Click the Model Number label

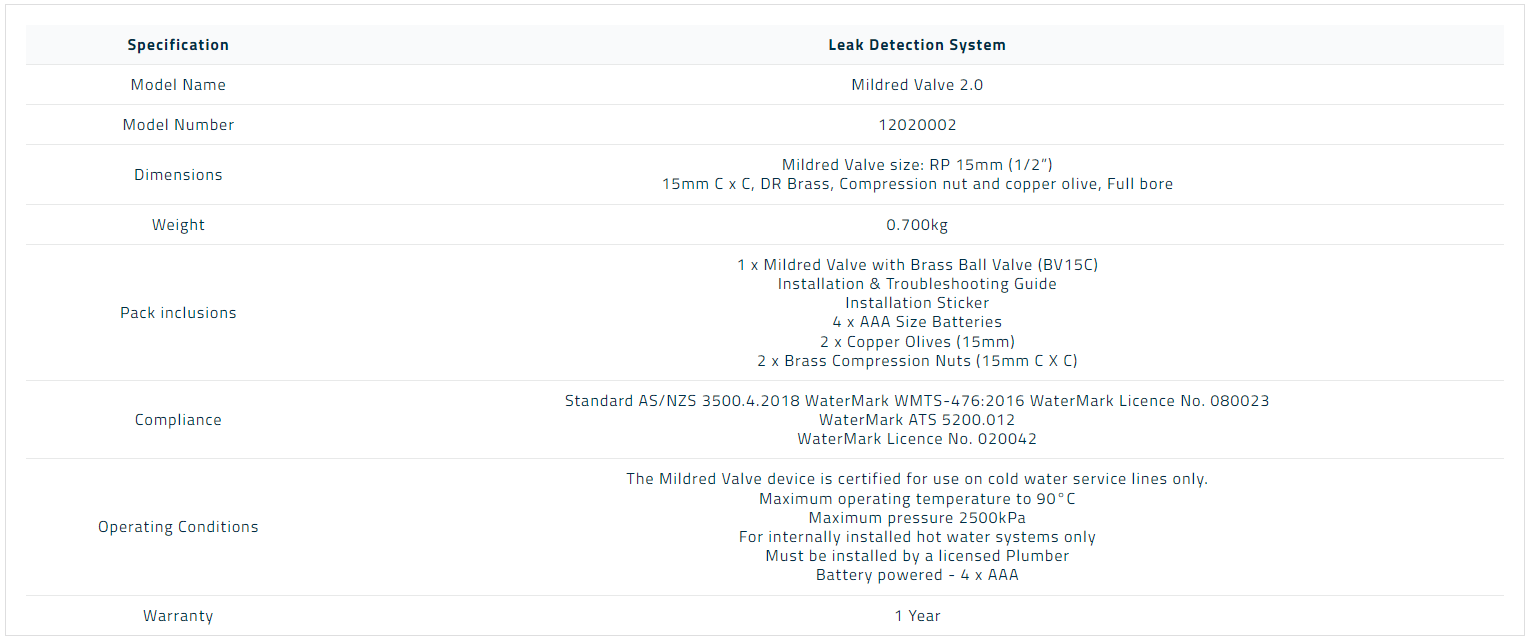pyautogui.click(x=178, y=125)
